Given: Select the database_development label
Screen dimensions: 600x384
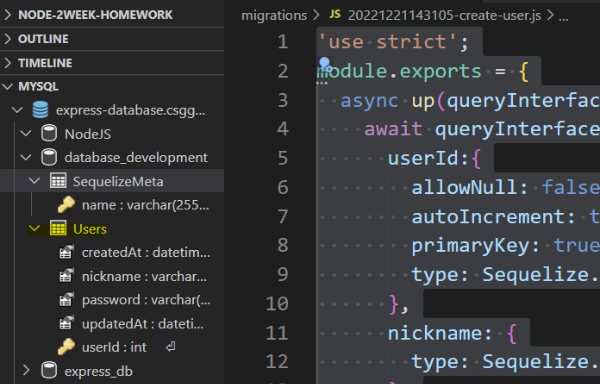Looking at the screenshot, I should 136,158.
